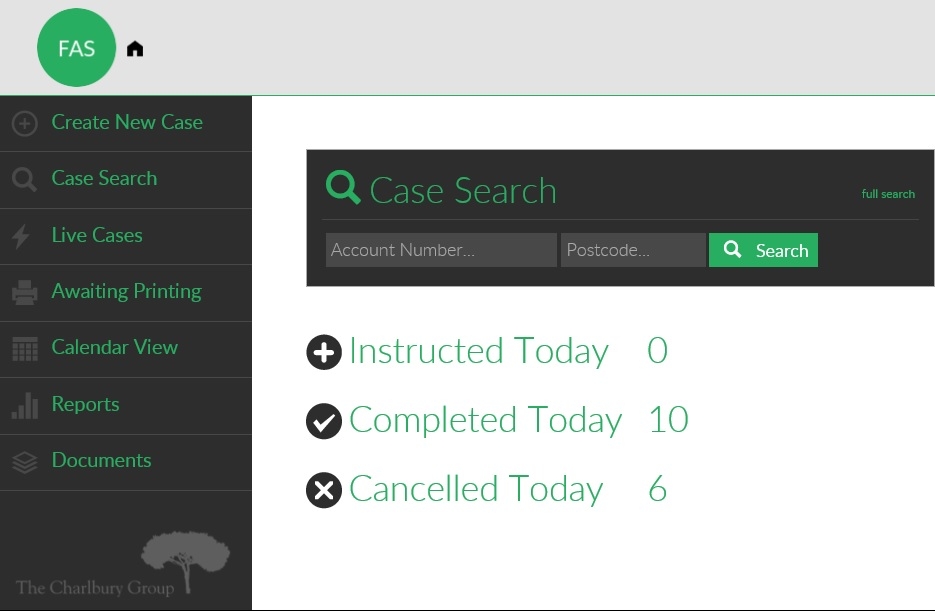Click the checkmark circle by Completed Today
Image resolution: width=935 pixels, height=611 pixels.
tap(324, 421)
